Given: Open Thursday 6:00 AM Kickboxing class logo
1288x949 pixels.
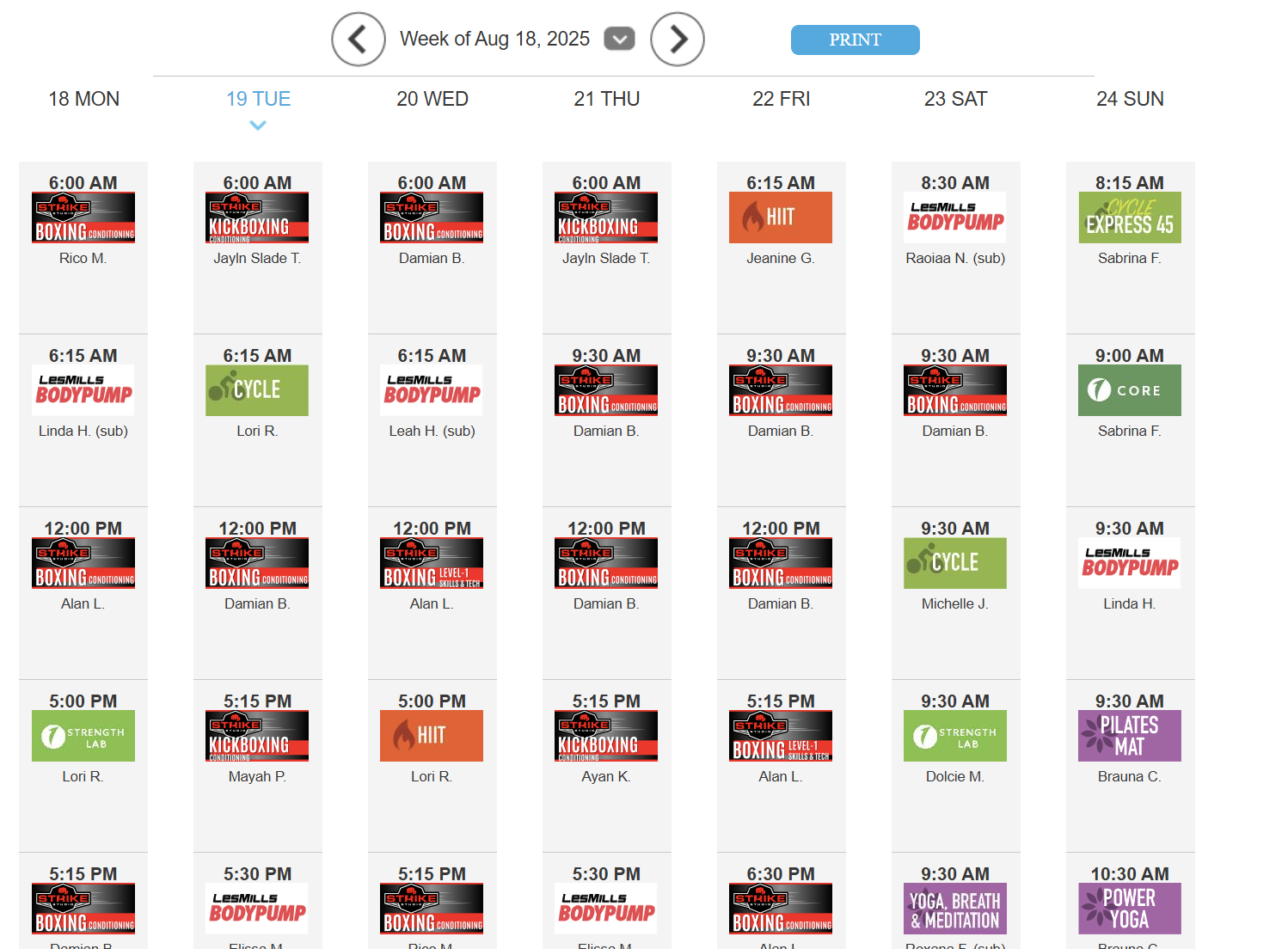Looking at the screenshot, I should coord(606,217).
